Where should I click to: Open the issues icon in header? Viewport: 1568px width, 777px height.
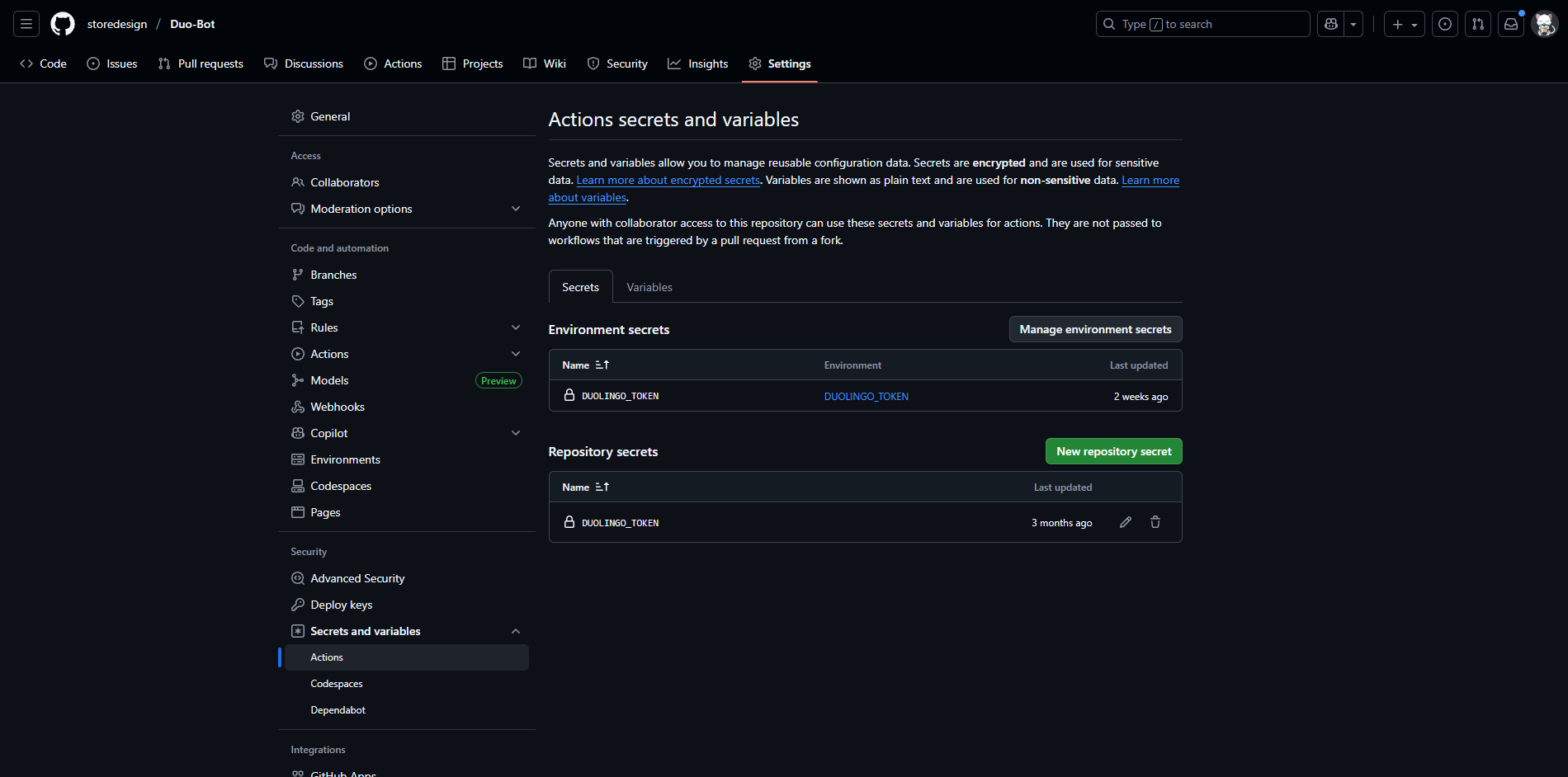[x=1445, y=24]
